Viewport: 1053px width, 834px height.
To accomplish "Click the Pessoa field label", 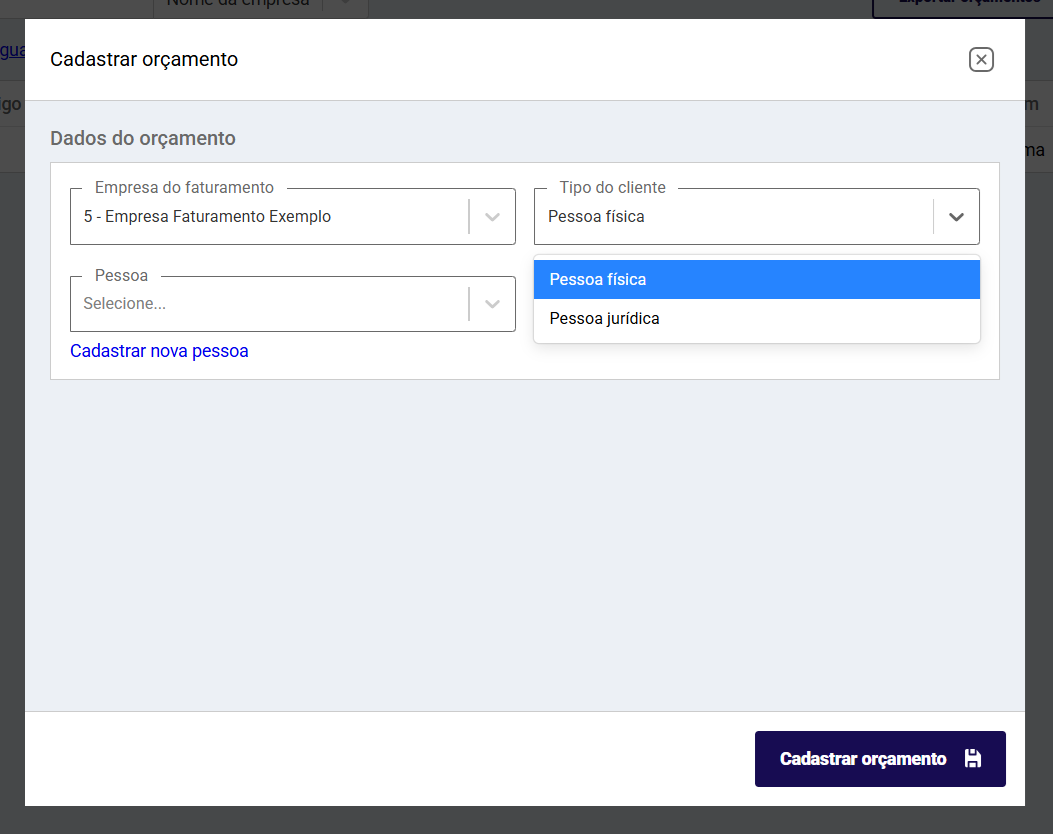I will 121,275.
